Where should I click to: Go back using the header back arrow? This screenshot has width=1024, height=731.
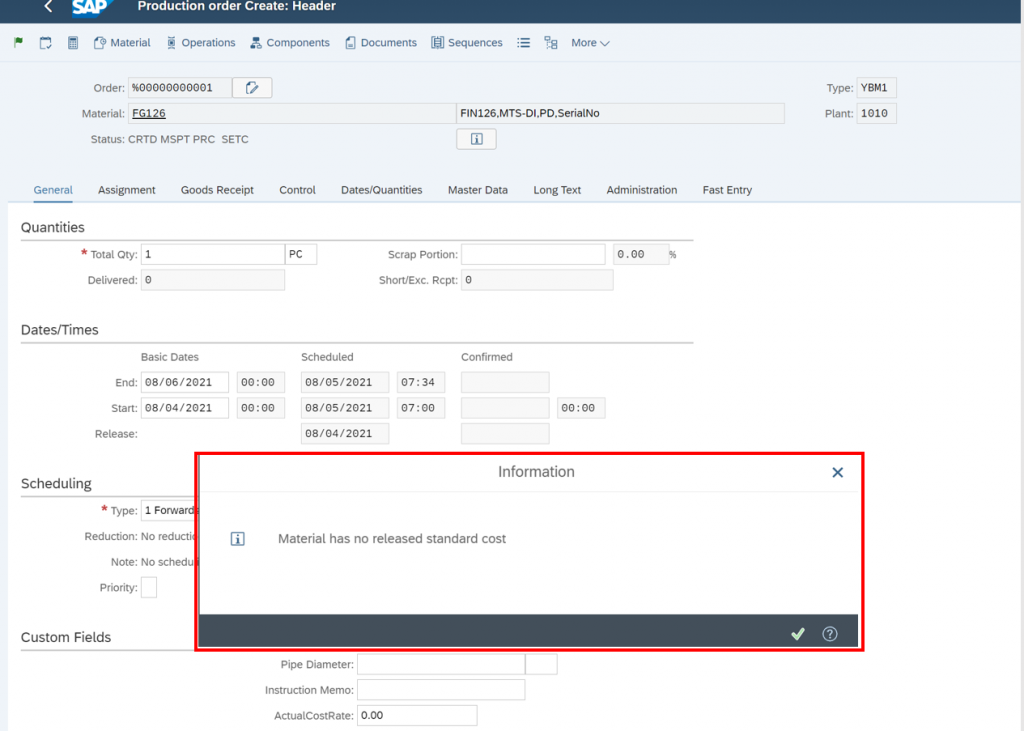click(48, 7)
